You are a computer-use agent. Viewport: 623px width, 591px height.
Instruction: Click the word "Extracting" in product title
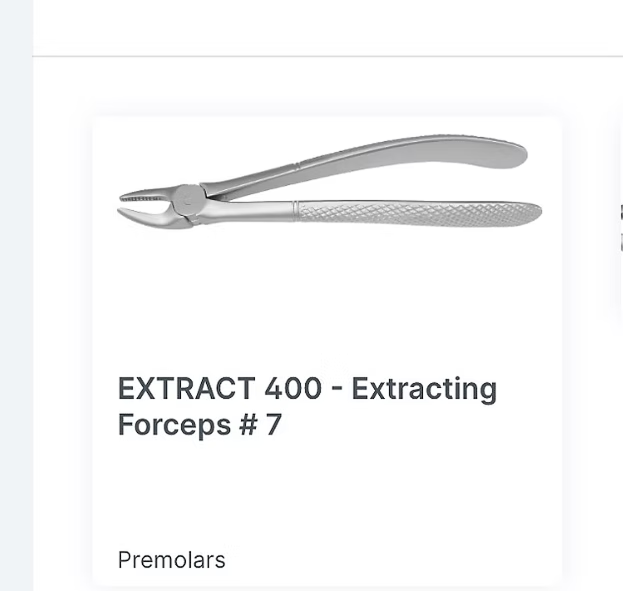(424, 388)
